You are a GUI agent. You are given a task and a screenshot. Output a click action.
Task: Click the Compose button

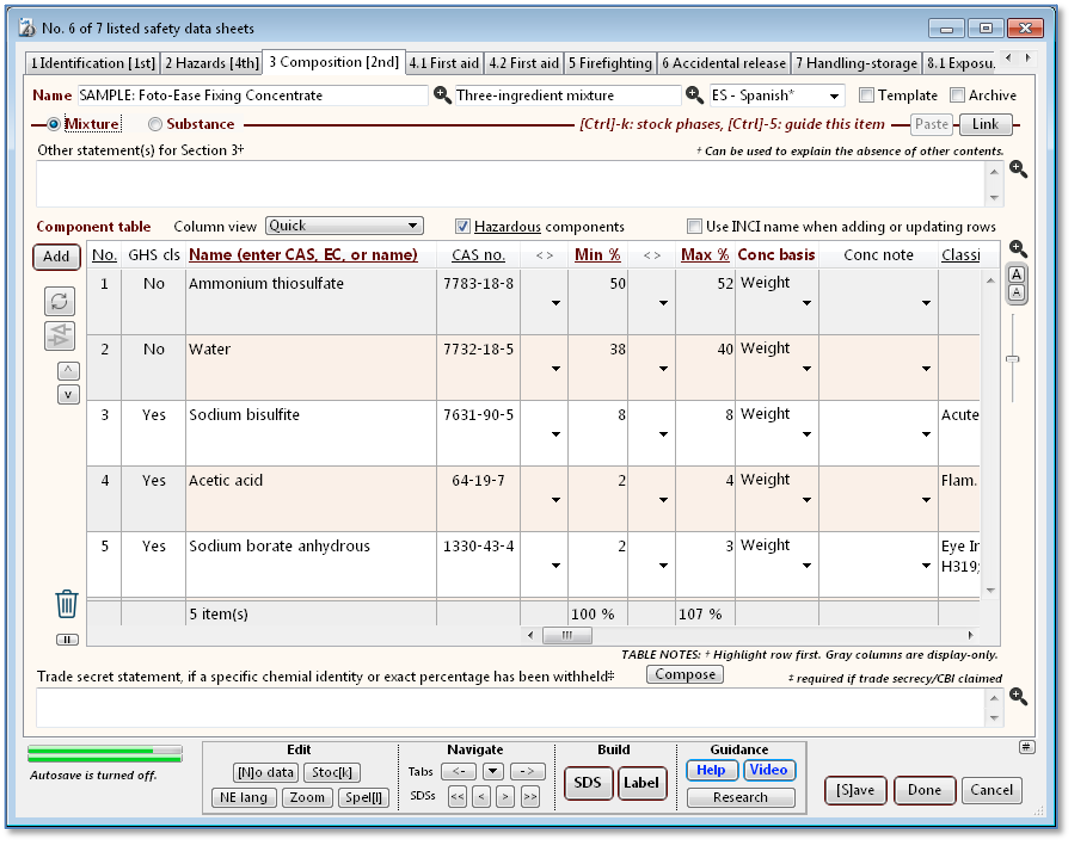[685, 674]
